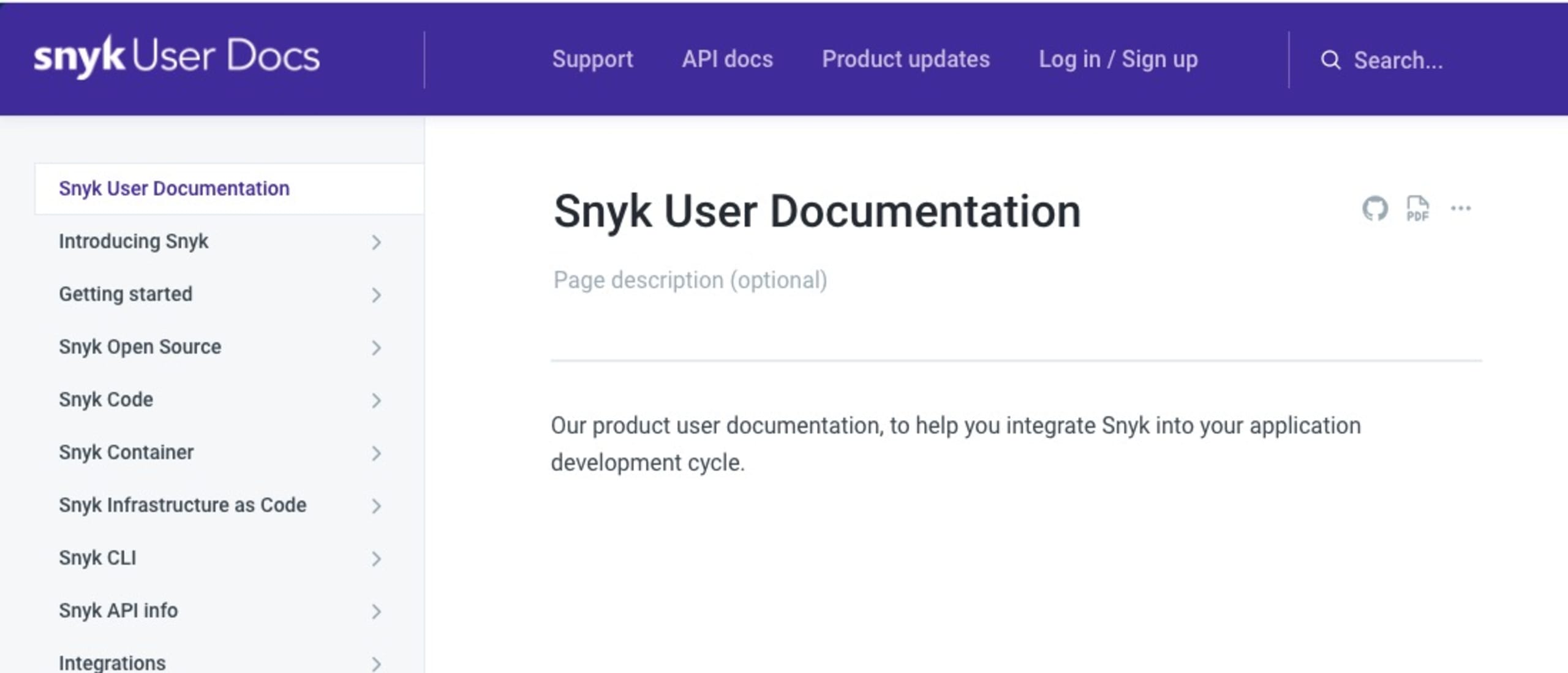
Task: Open the GitHub icon beside the title
Action: [x=1375, y=209]
